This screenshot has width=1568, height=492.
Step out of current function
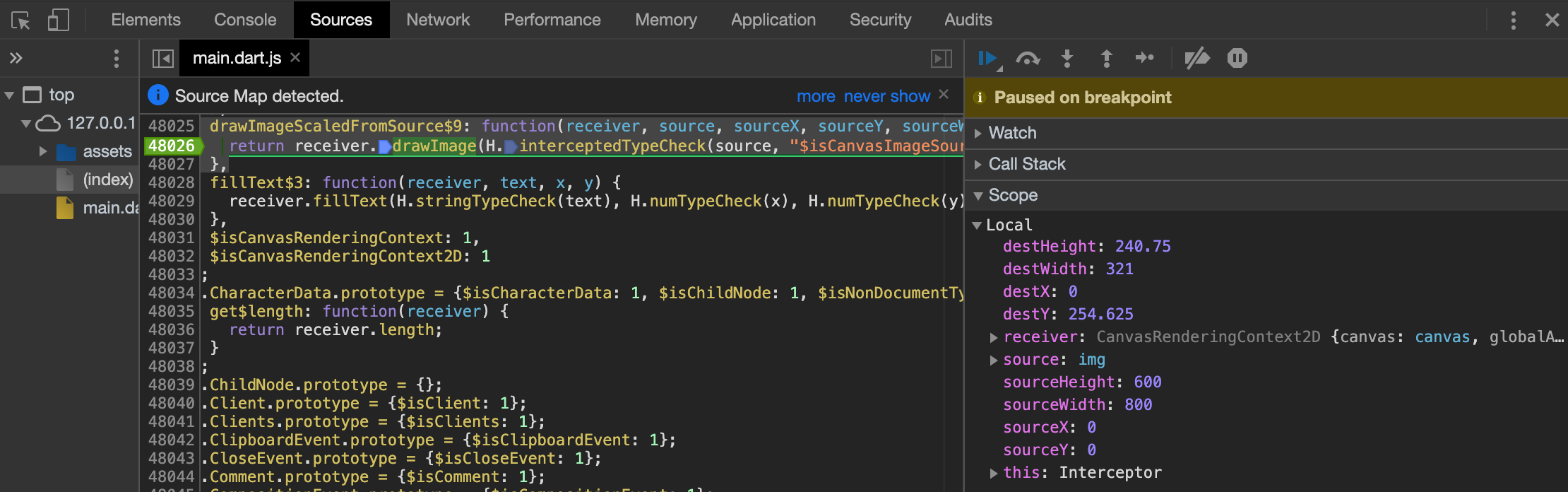click(x=1107, y=58)
